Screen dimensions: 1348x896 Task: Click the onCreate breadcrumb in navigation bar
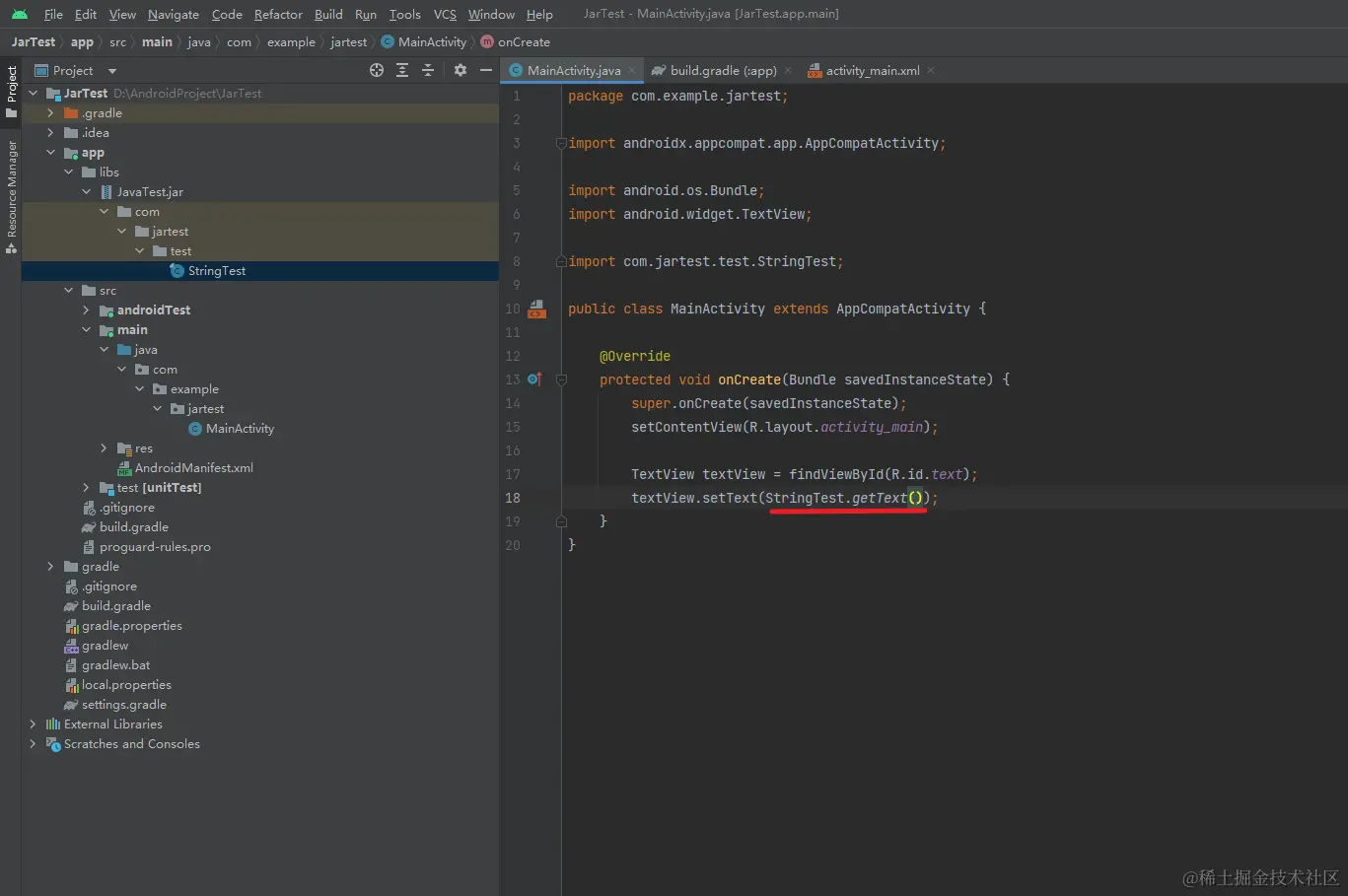tap(524, 42)
